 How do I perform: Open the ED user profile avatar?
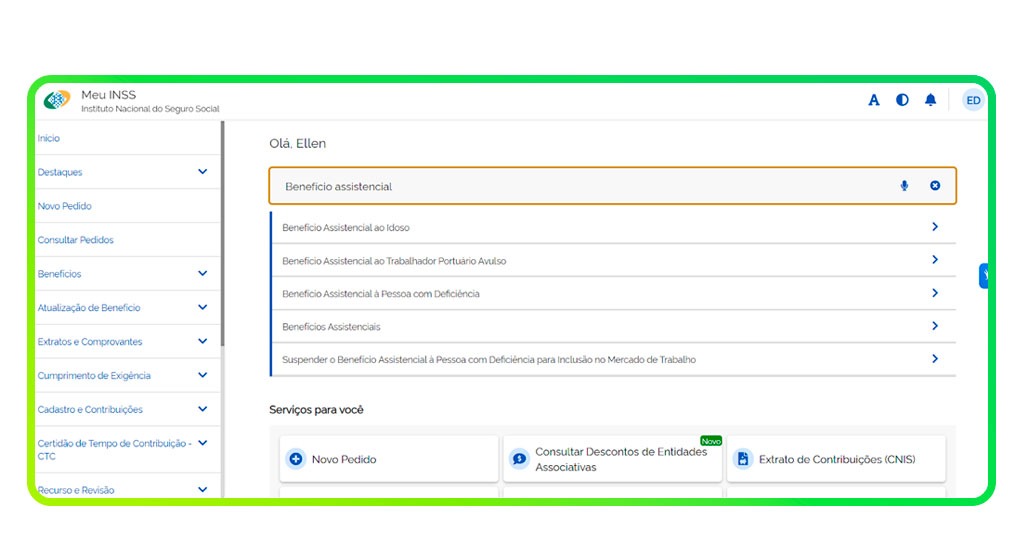click(x=973, y=100)
